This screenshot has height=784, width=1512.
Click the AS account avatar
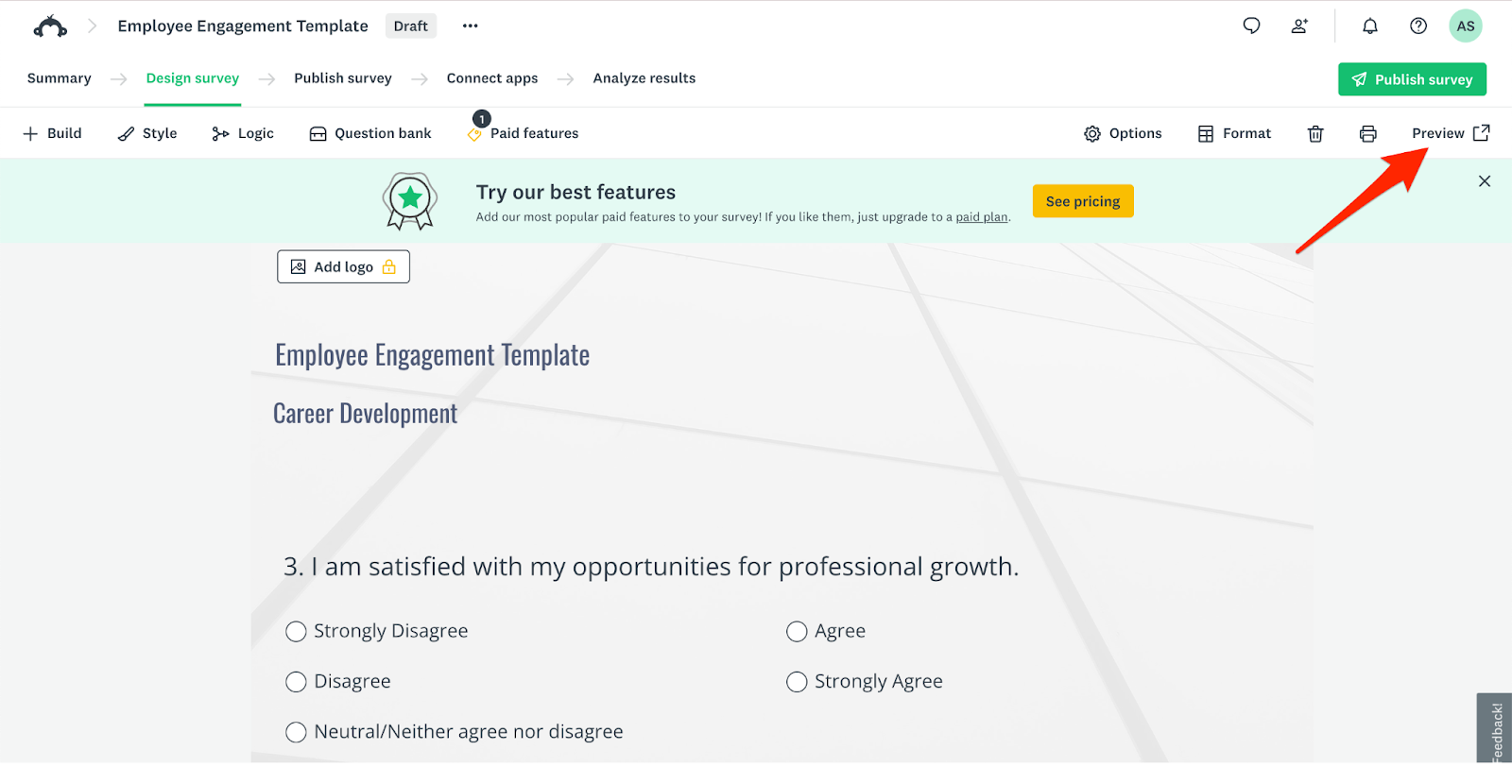point(1465,26)
